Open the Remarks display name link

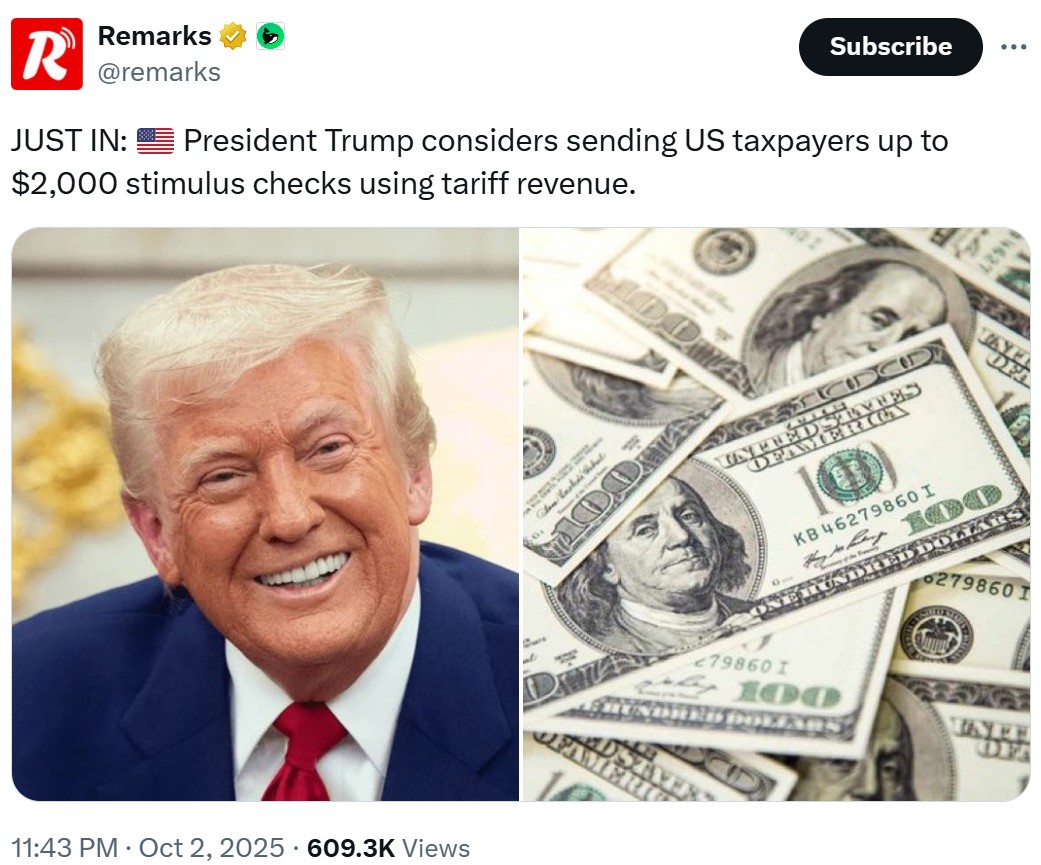[x=155, y=36]
